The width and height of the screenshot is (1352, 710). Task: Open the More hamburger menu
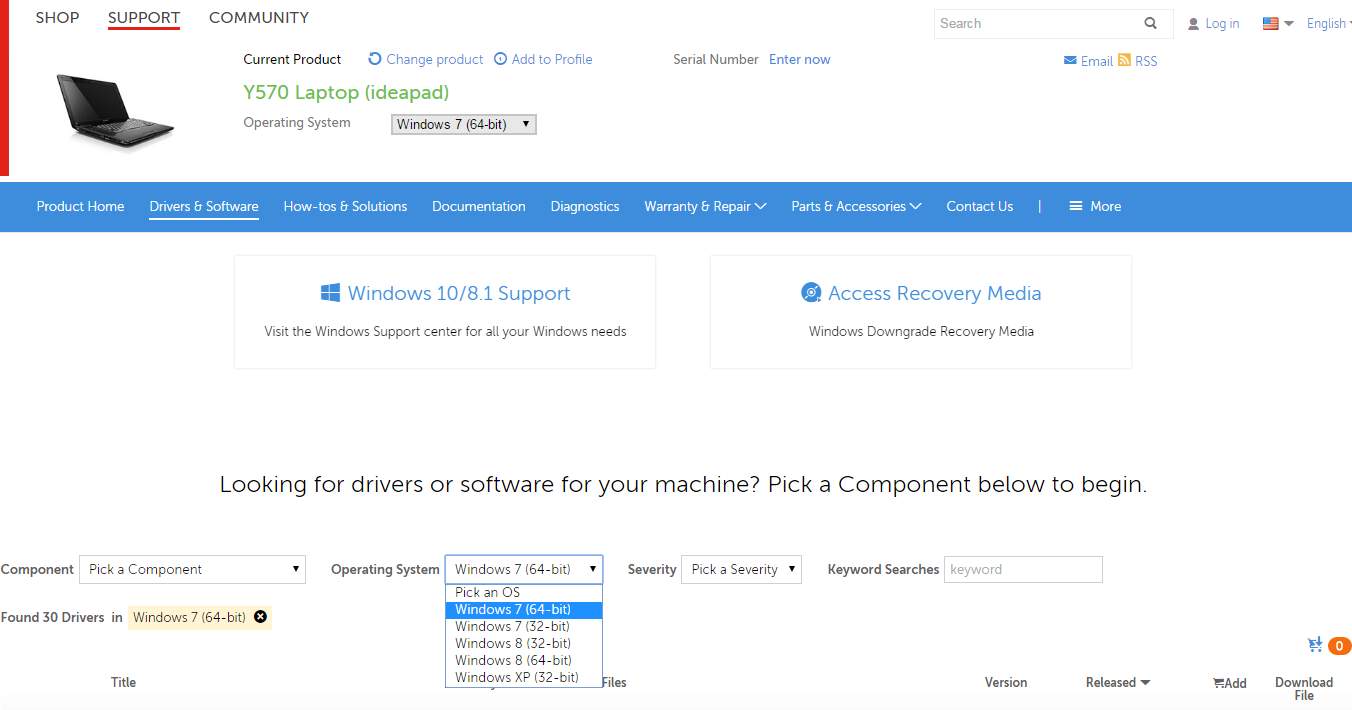click(x=1076, y=206)
